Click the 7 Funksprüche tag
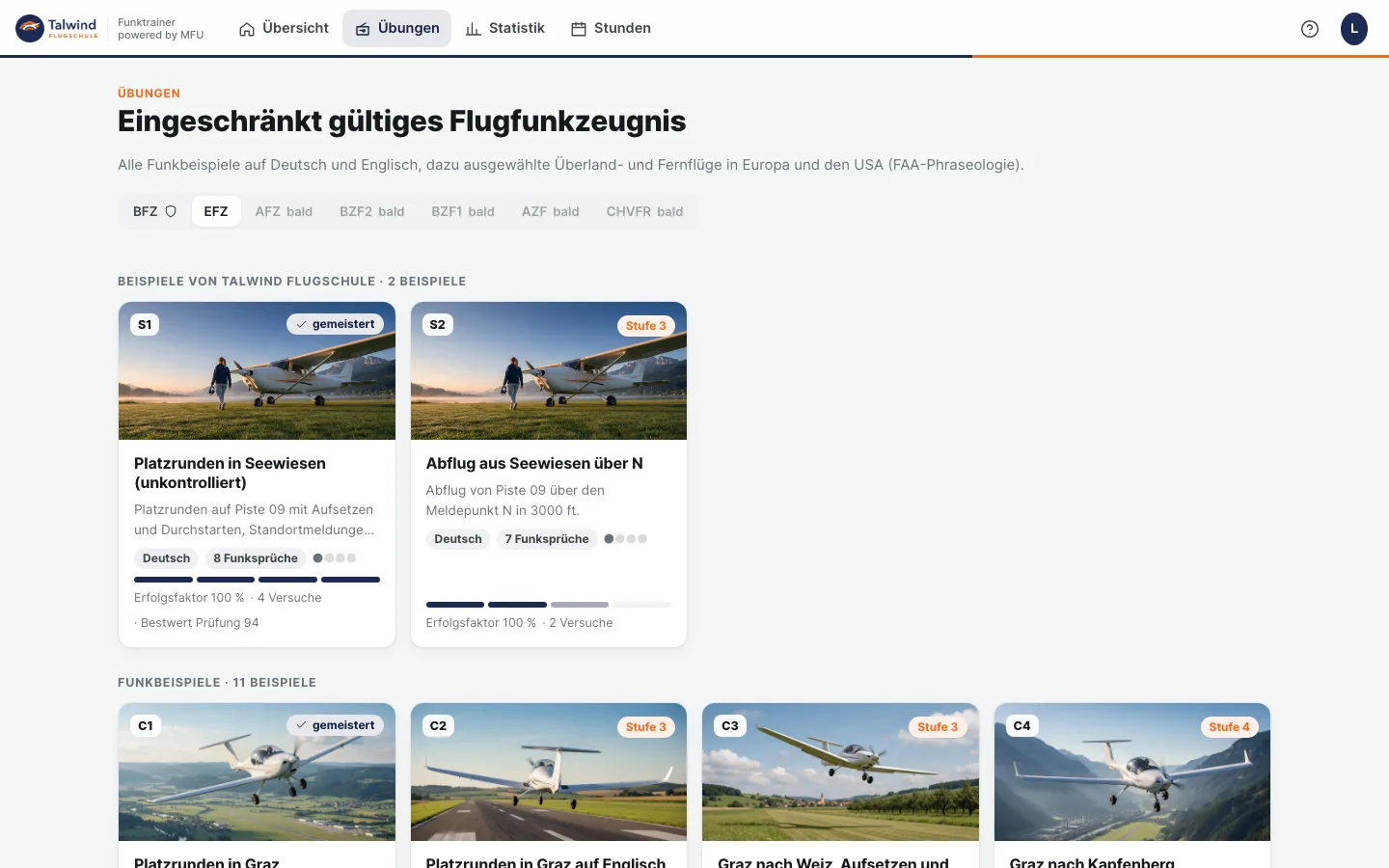Image resolution: width=1389 pixels, height=868 pixels. 547,539
